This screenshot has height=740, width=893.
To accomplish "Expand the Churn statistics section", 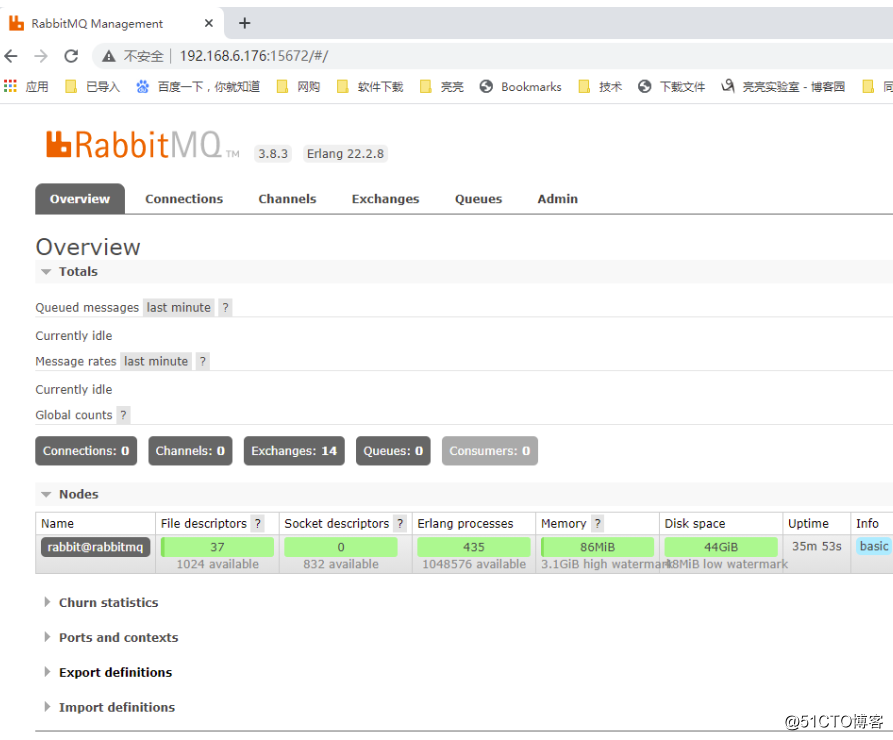I will click(108, 602).
